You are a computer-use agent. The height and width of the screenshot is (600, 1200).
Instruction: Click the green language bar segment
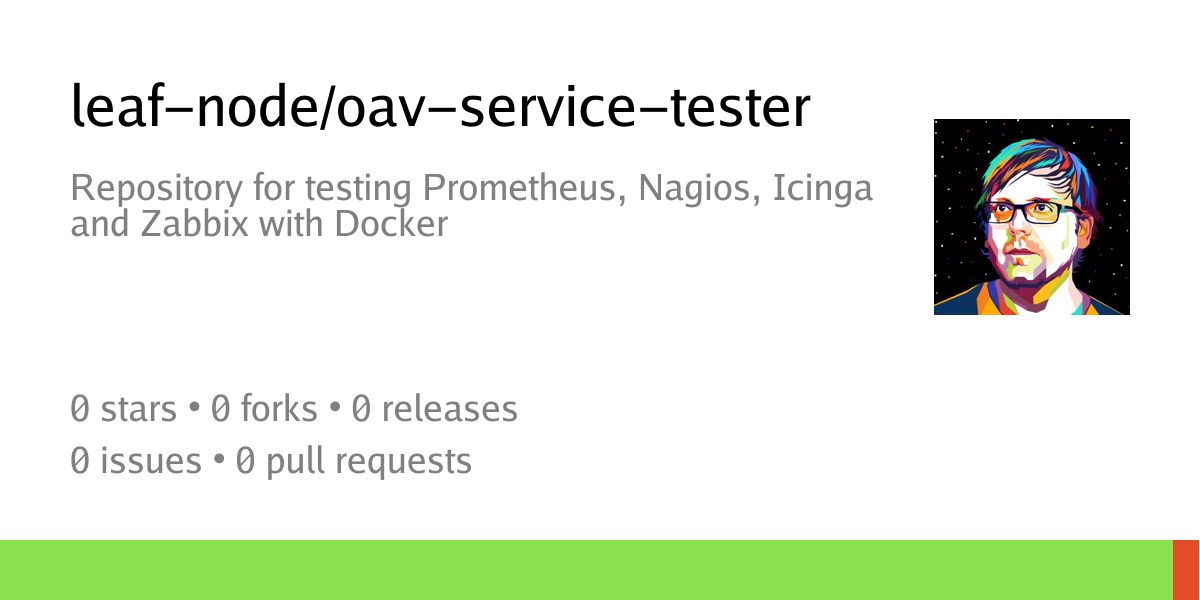point(585,570)
